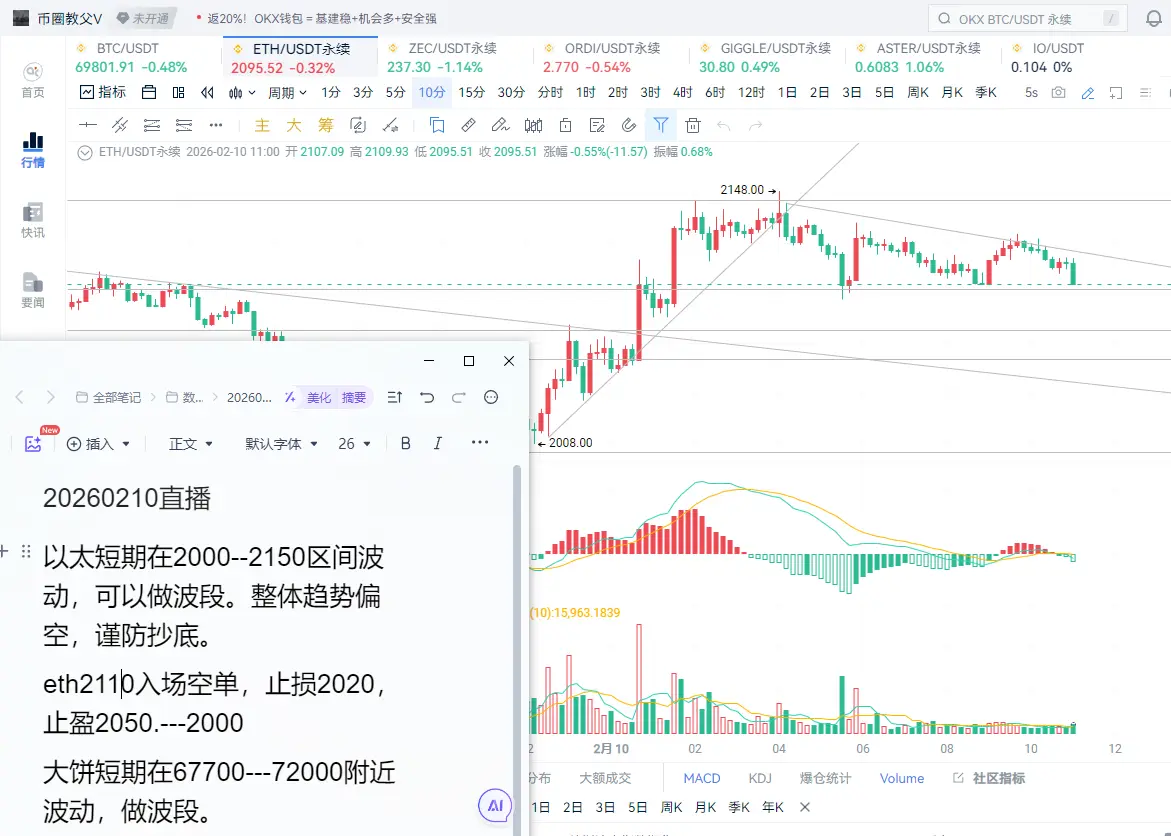Click the 未开通 membership badge

143,19
